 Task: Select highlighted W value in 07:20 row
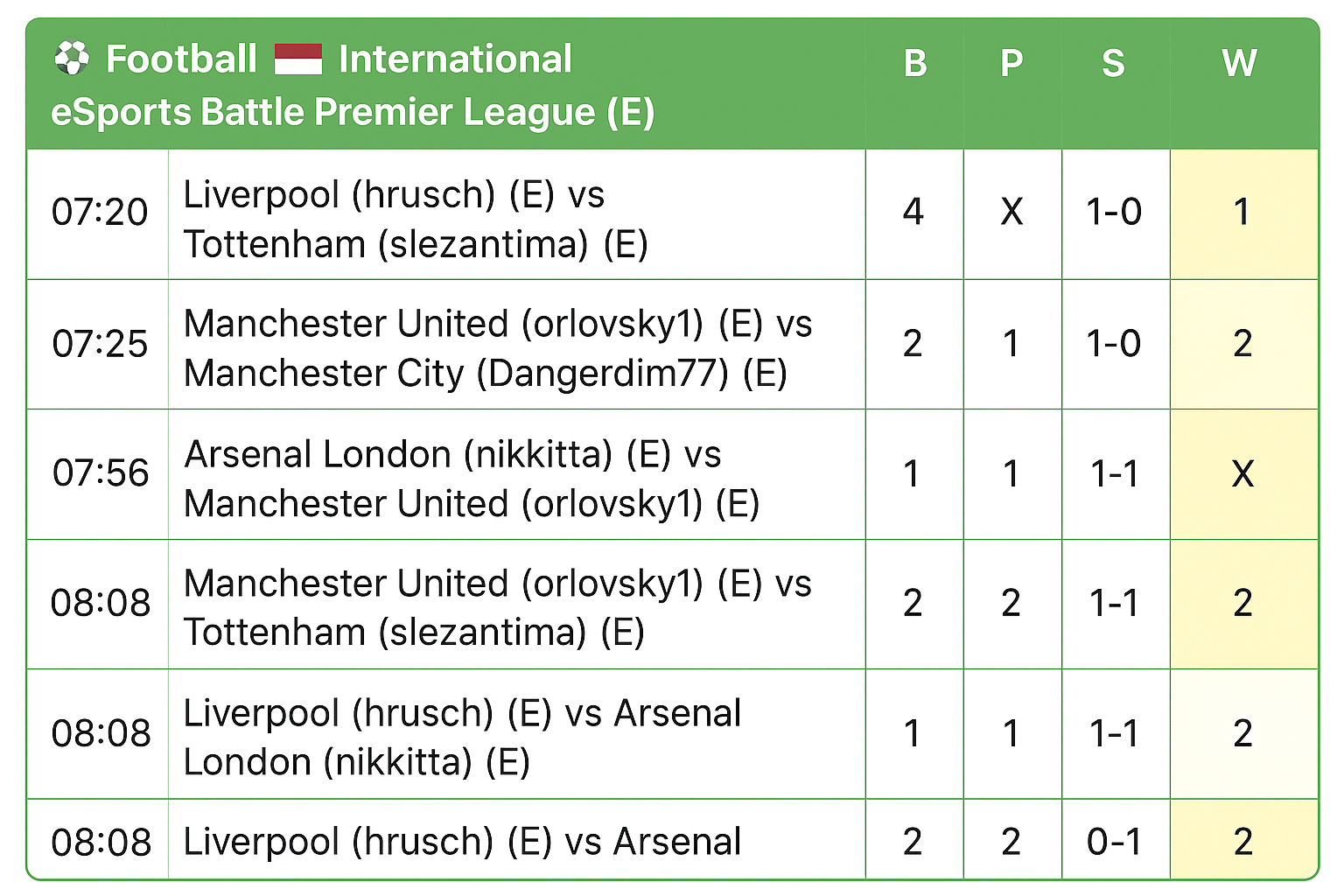point(1242,213)
